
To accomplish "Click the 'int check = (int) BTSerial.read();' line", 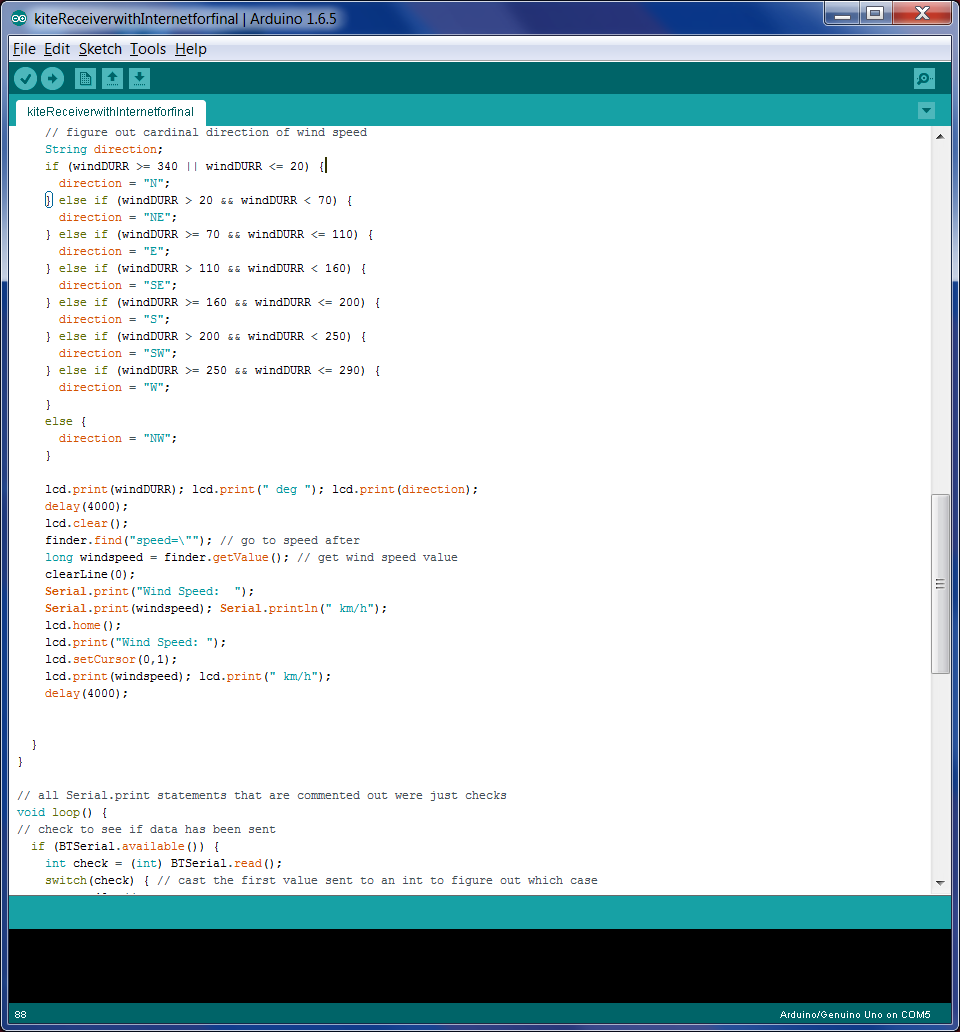I will coord(163,864).
